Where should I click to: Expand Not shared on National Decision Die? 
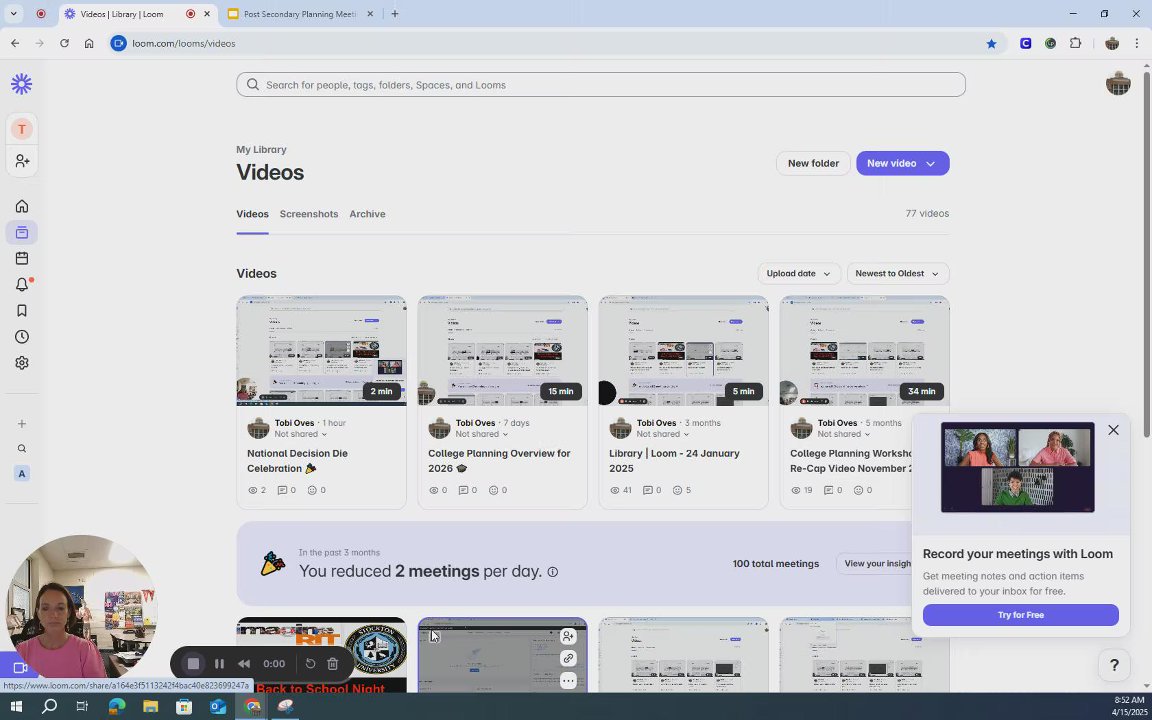coord(300,434)
